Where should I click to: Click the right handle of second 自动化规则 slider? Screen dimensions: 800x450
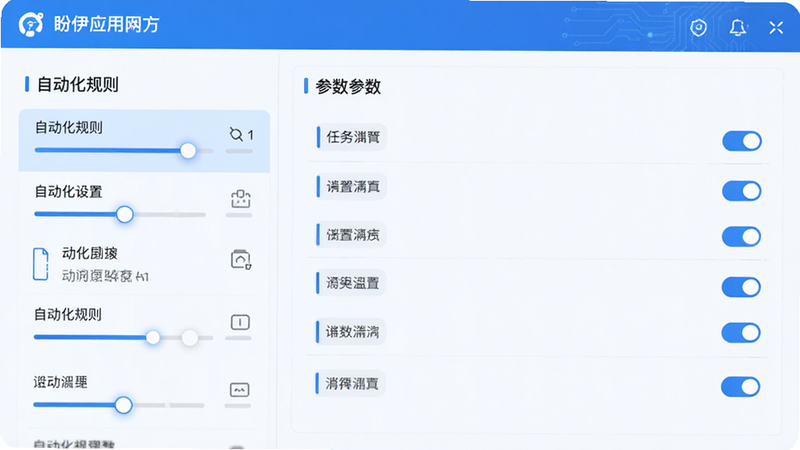click(x=190, y=337)
